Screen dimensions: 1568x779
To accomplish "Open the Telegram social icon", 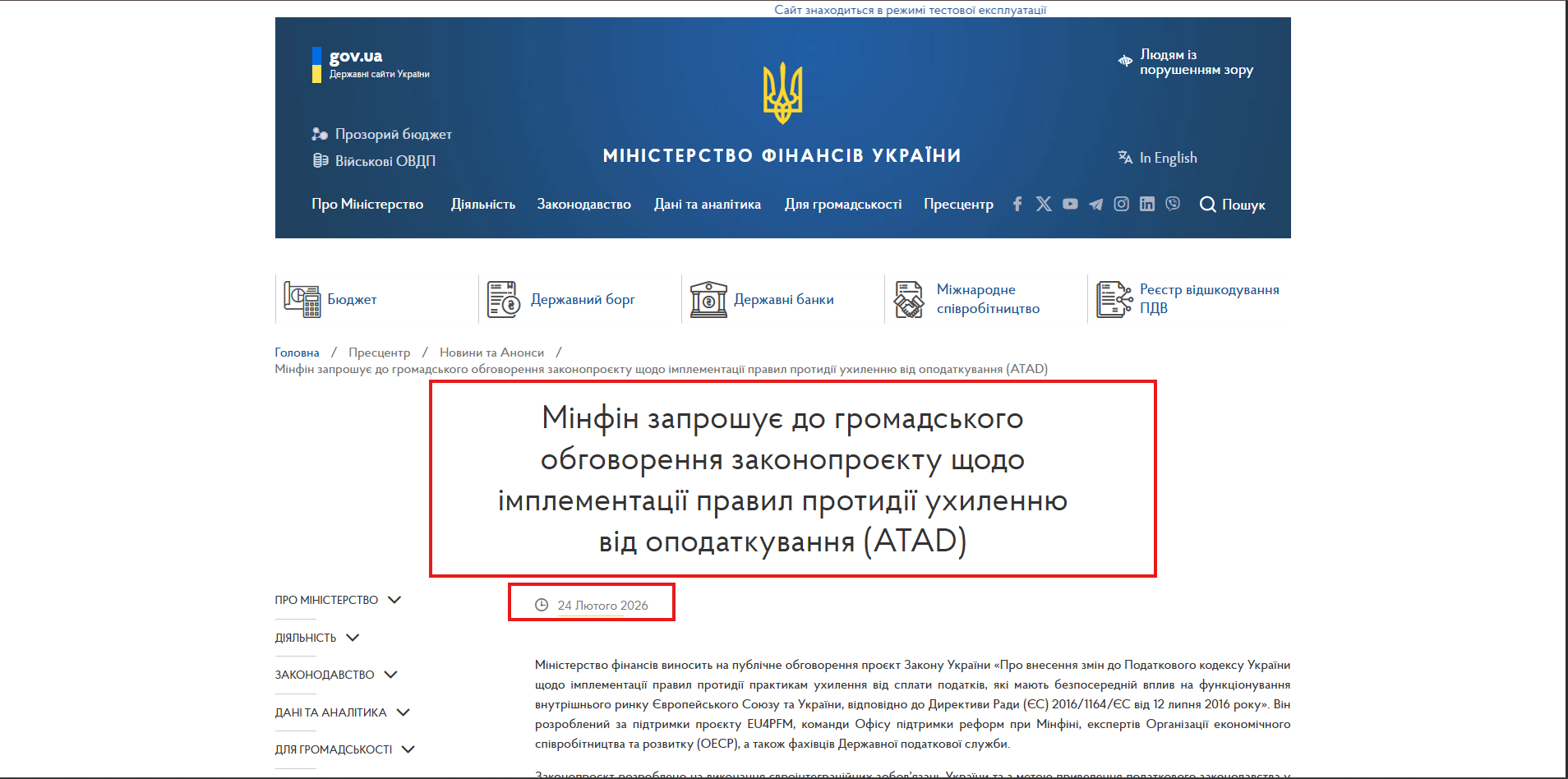I will tap(1095, 205).
